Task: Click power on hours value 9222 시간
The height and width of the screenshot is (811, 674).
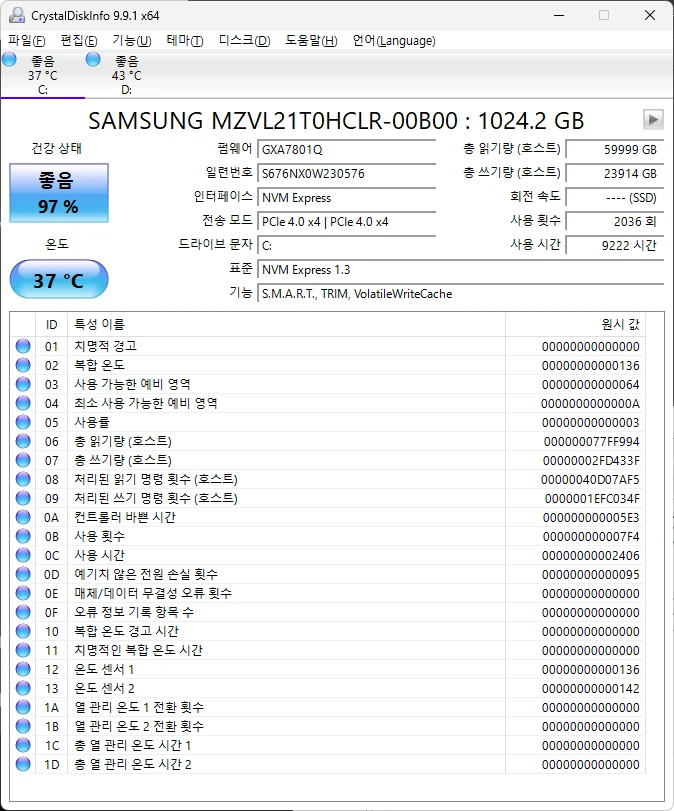Action: (x=615, y=246)
